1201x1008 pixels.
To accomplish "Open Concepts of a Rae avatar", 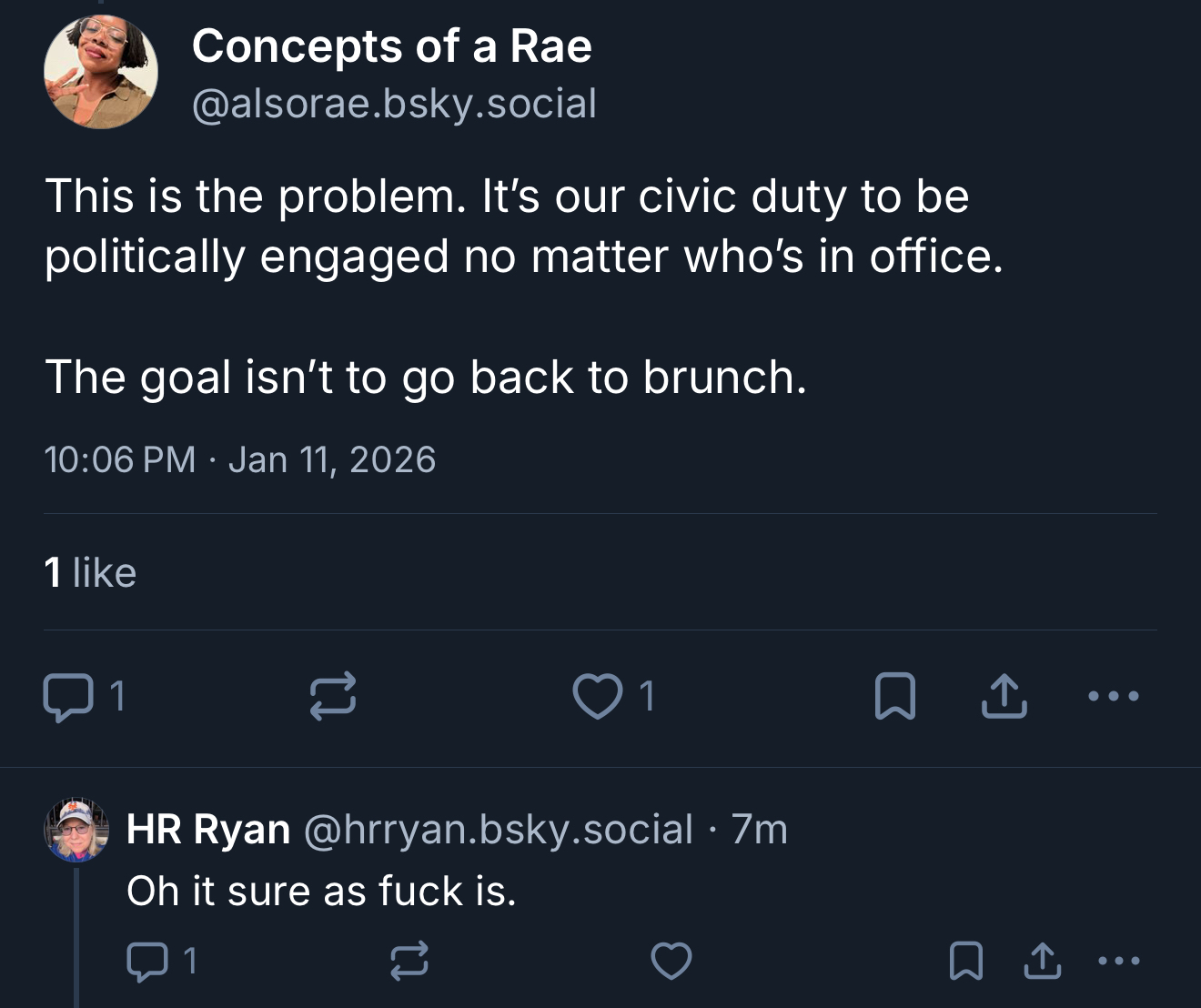I will coord(100,72).
